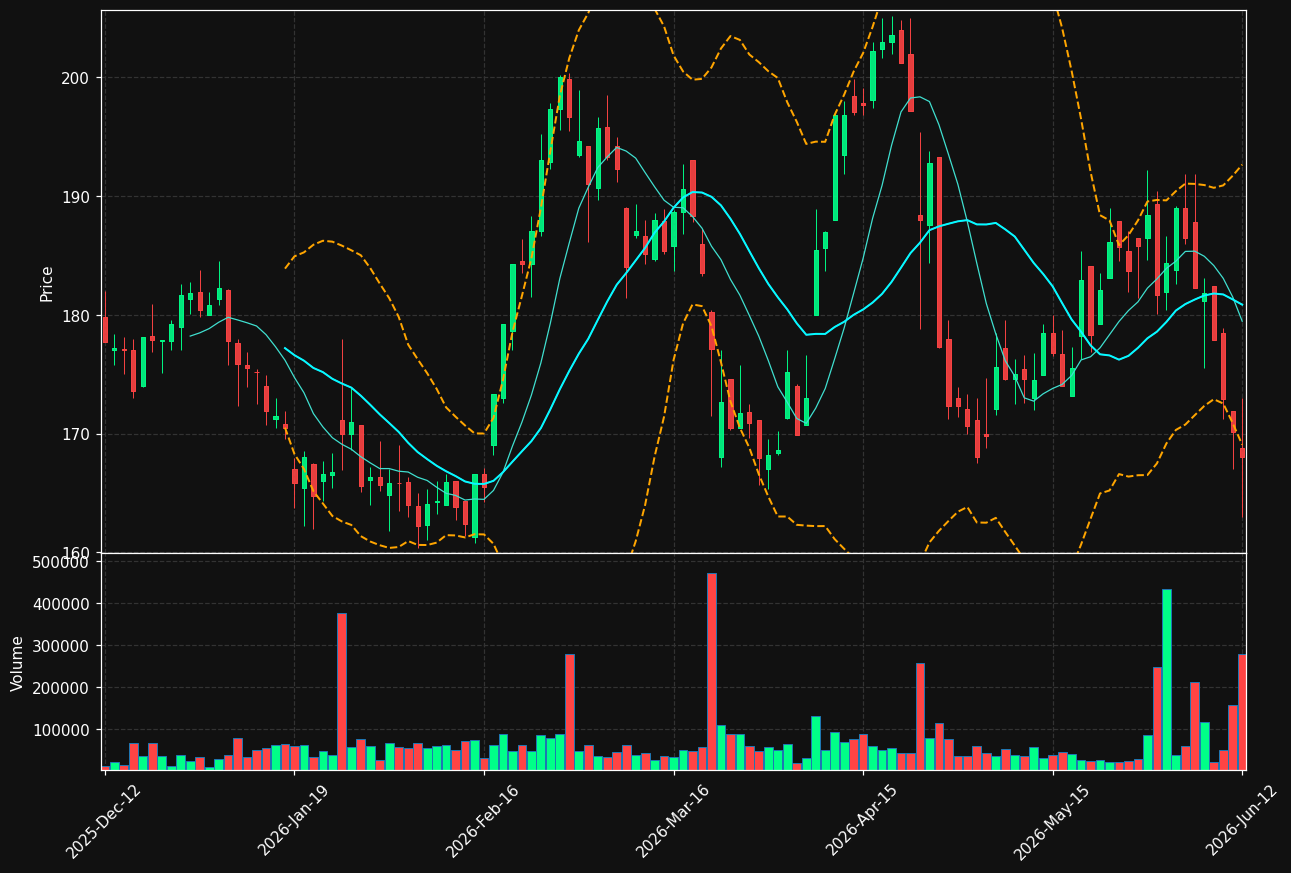The image size is (1291, 873).
Task: Click the 170 price tick label
Action: point(76,435)
